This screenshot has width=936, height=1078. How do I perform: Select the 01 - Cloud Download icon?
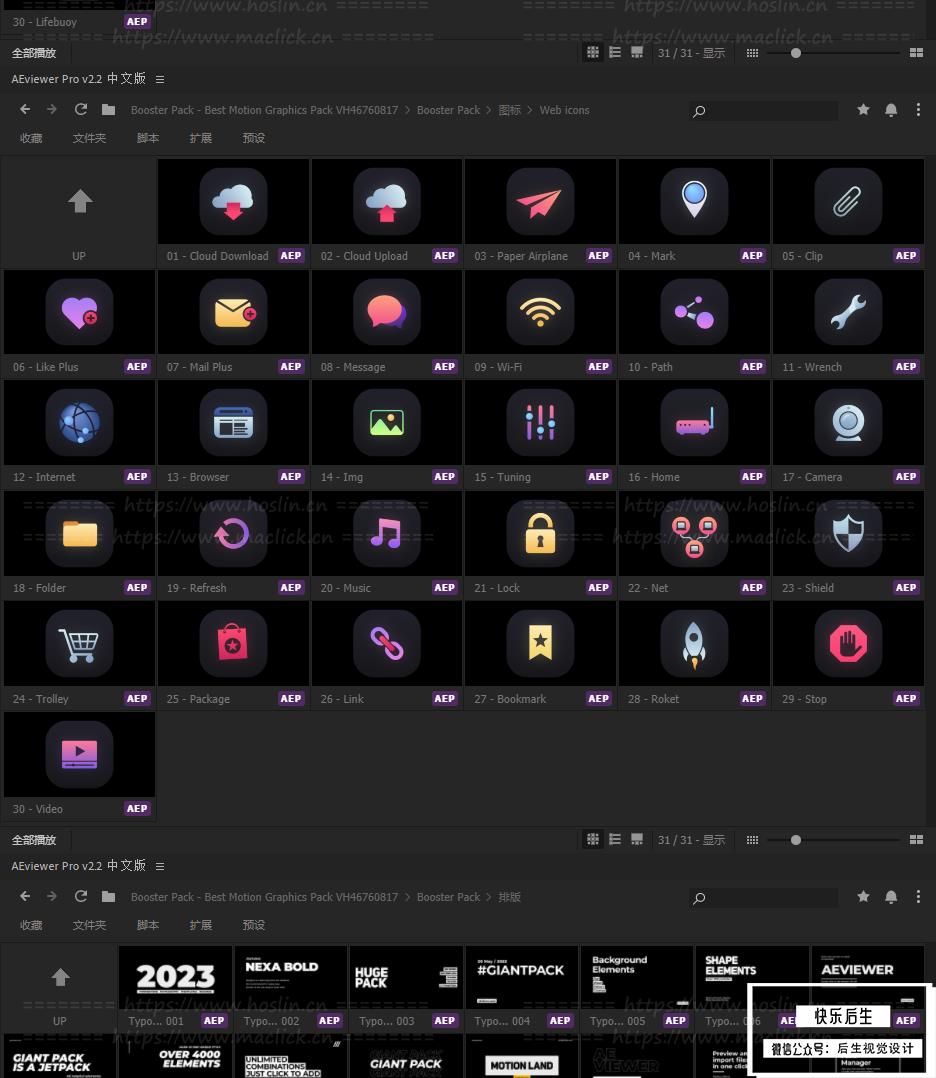point(233,201)
